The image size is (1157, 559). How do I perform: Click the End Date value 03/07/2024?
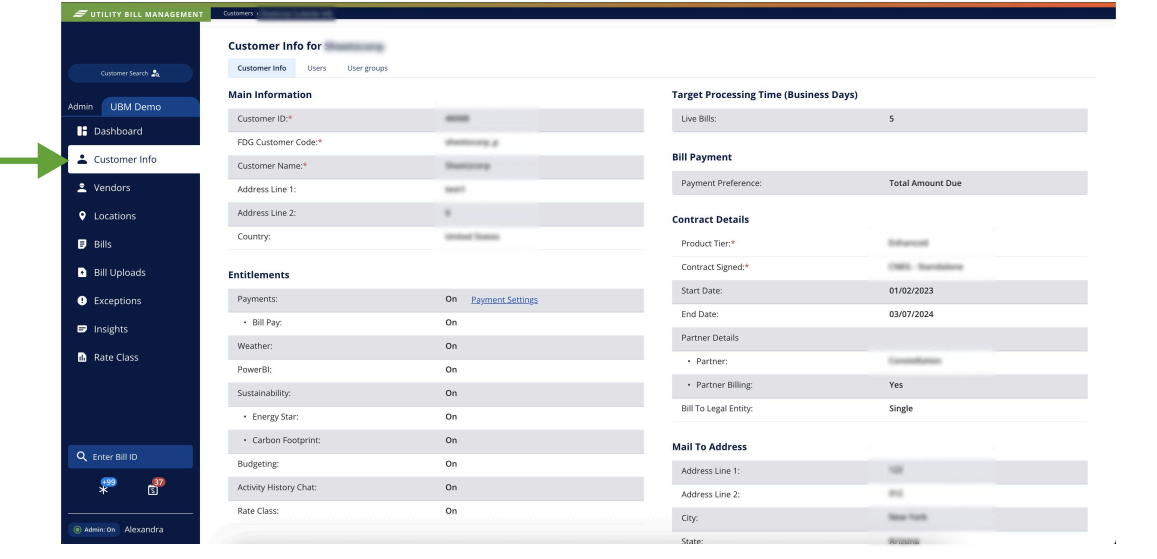[x=911, y=314]
